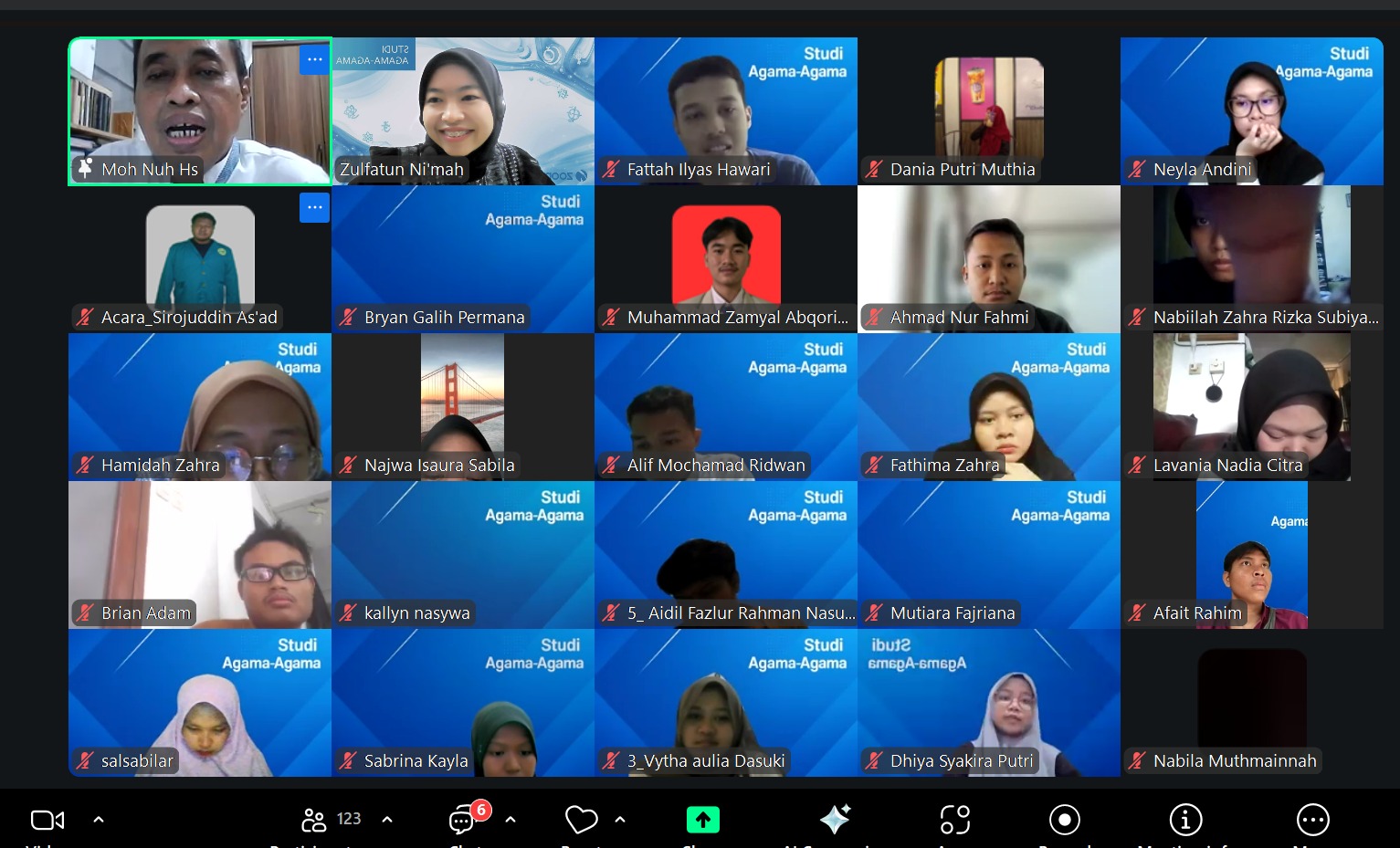Expand the chat options chevron
The width and height of the screenshot is (1400, 848).
point(511,820)
